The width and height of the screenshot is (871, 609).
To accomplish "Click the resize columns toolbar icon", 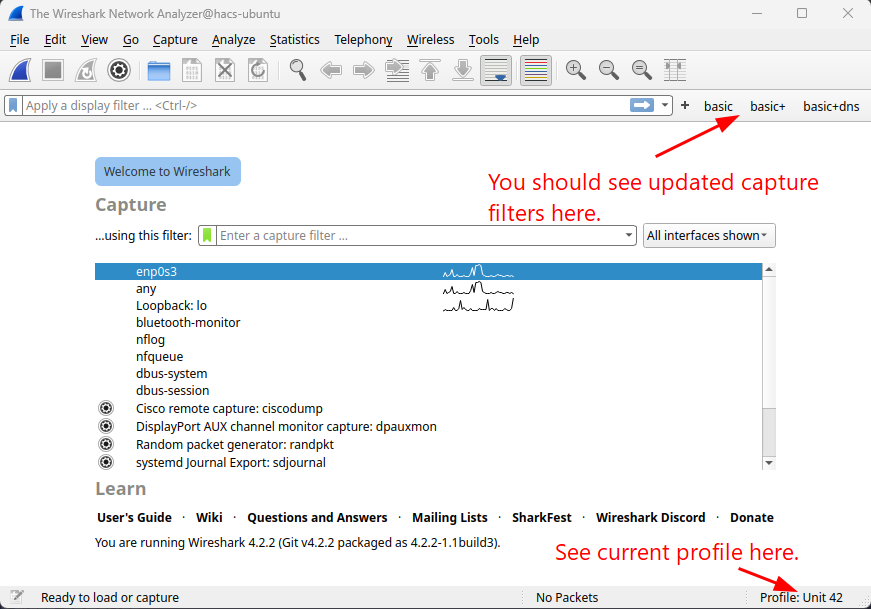I will [675, 70].
